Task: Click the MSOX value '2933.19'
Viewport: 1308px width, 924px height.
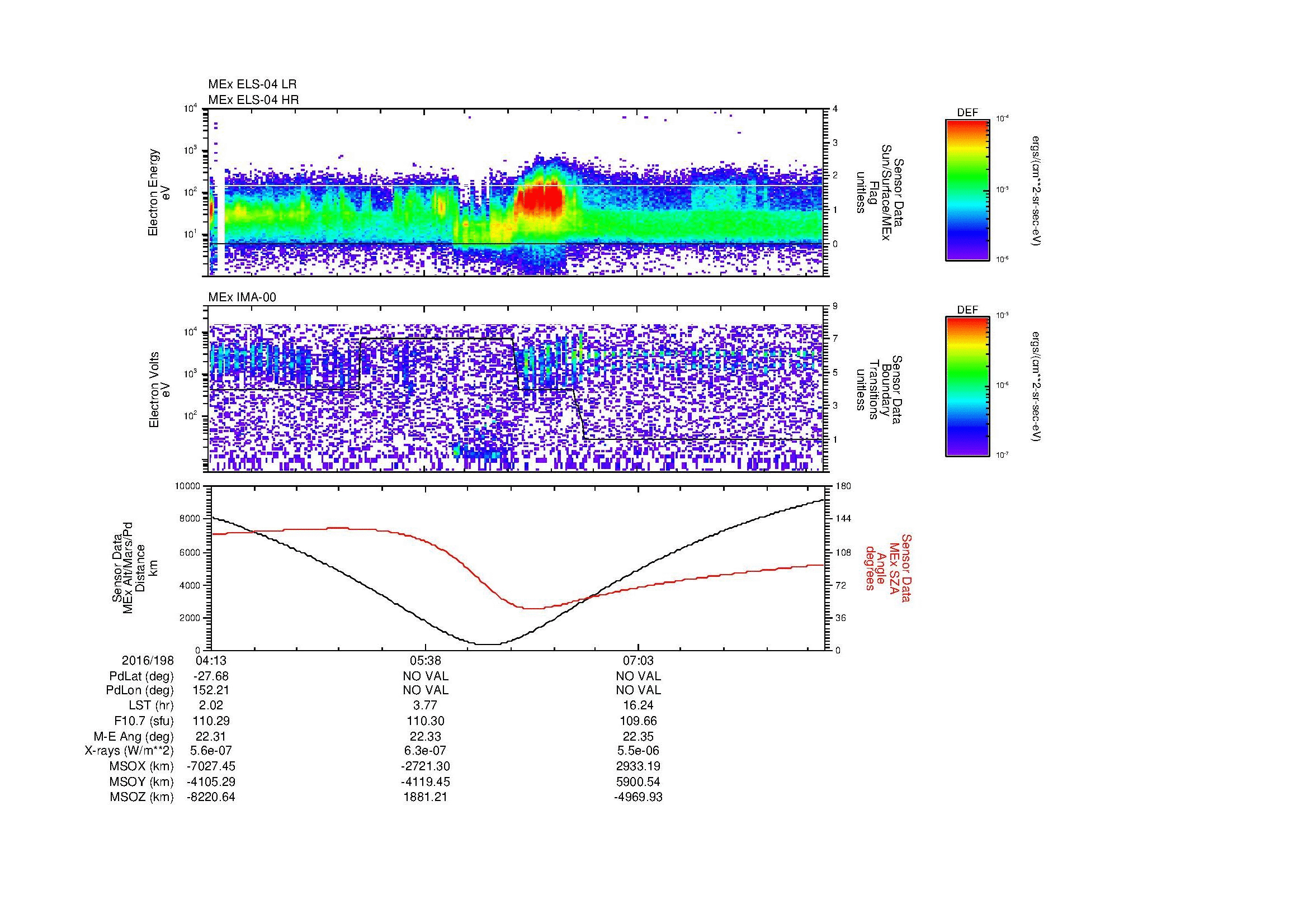Action: pos(638,766)
